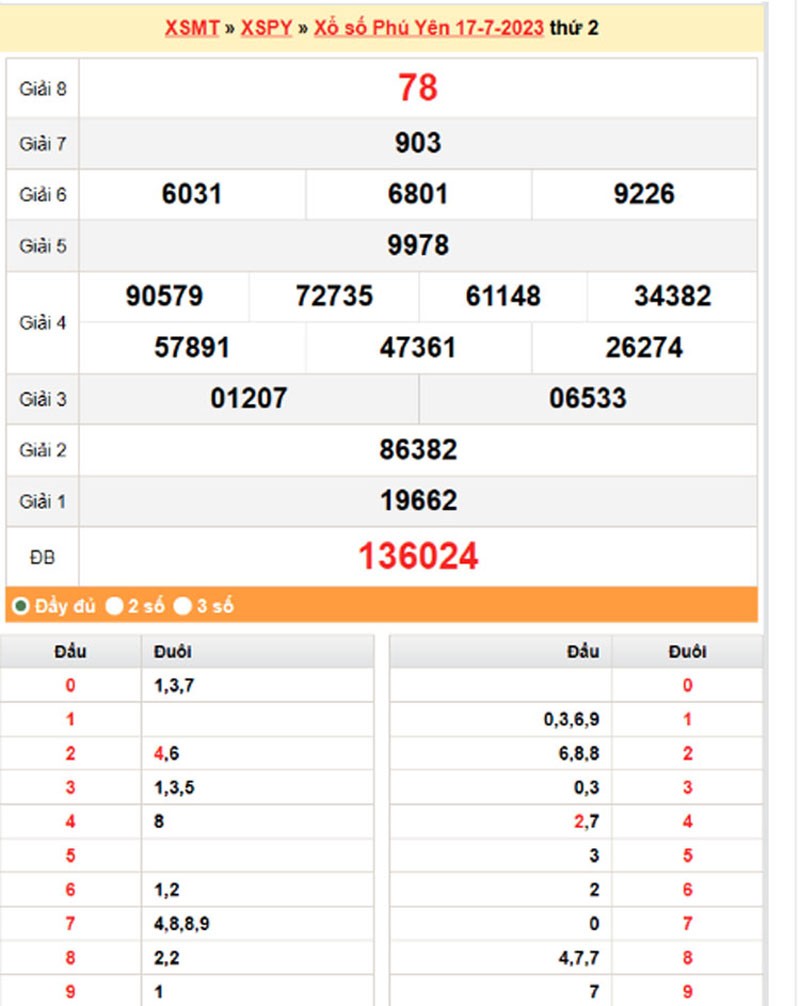The width and height of the screenshot is (800, 1006).
Task: Click the 'Đầu' column header in left table
Action: coord(70,650)
